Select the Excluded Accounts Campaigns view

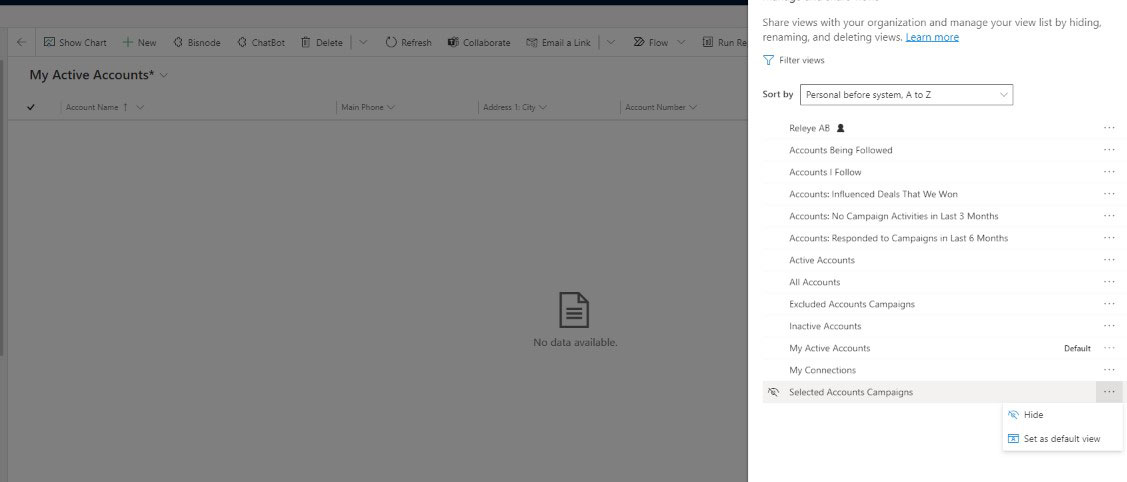[851, 304]
